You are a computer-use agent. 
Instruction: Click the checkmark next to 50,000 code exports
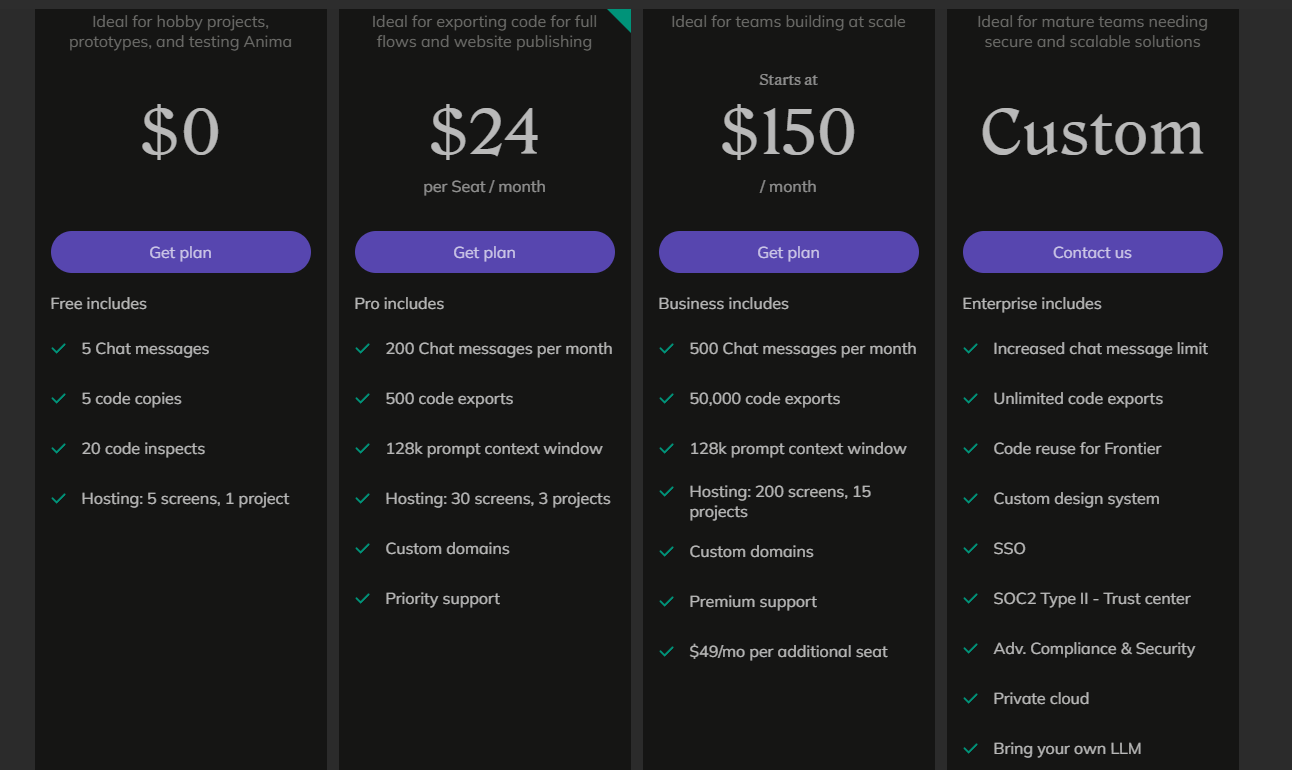tap(667, 399)
